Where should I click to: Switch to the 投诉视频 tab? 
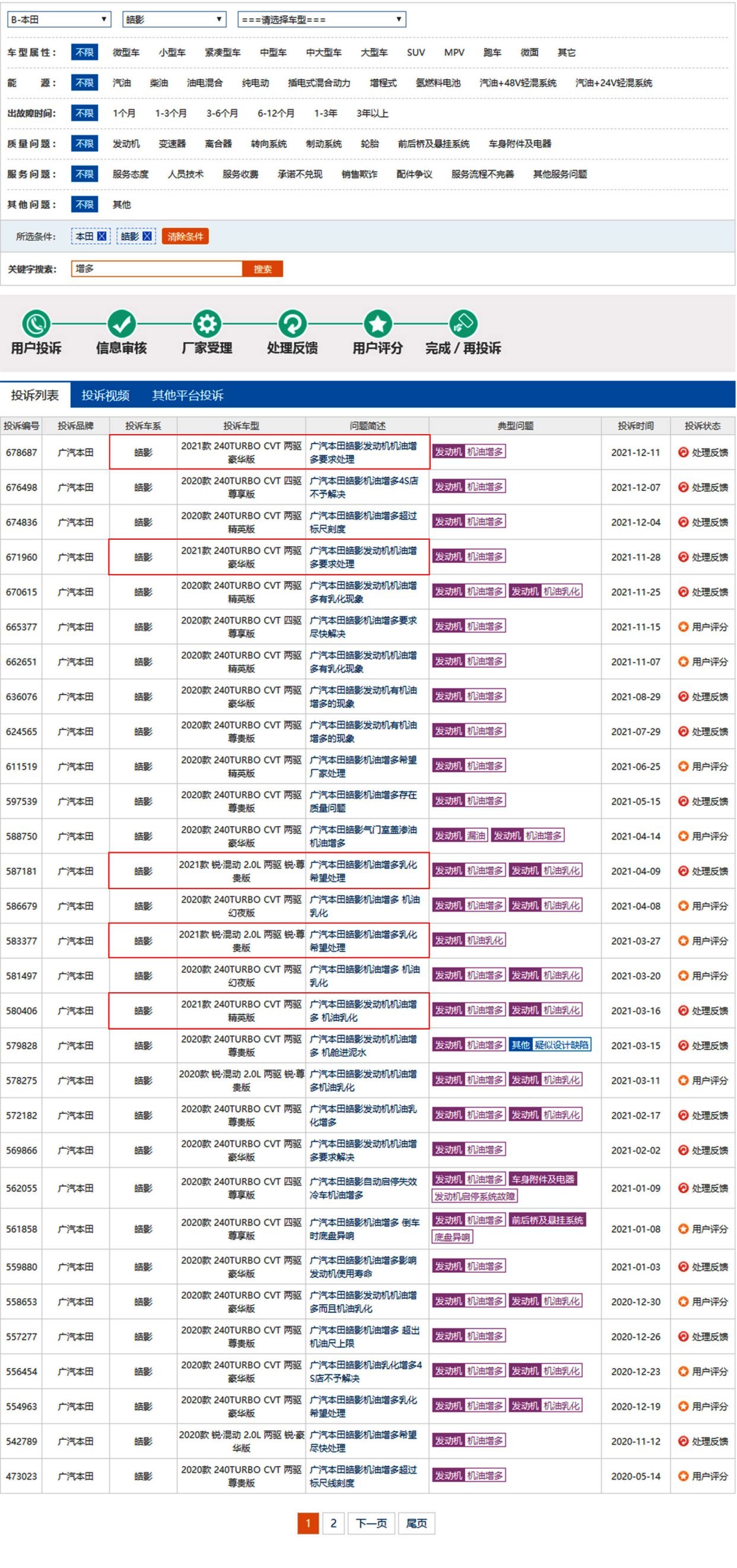(x=106, y=395)
